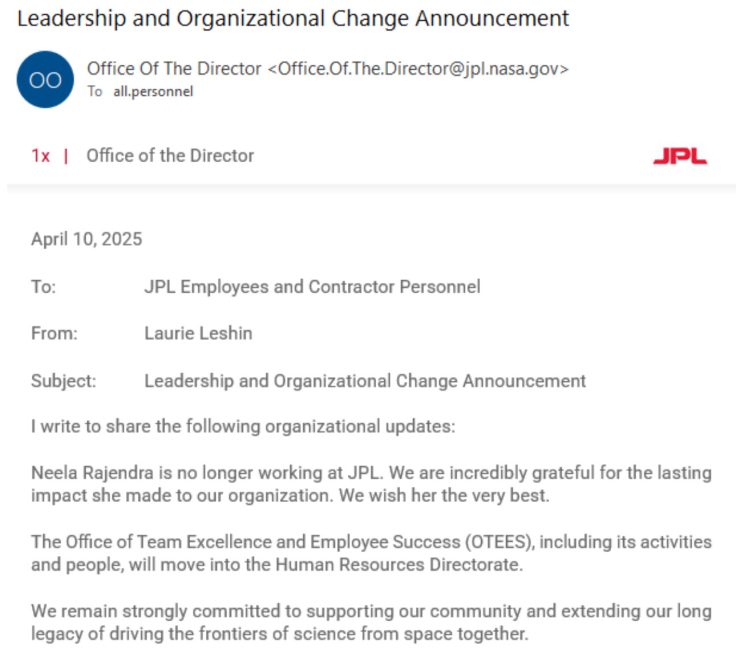Click the red 1x label
This screenshot has width=736, height=661.
(40, 156)
